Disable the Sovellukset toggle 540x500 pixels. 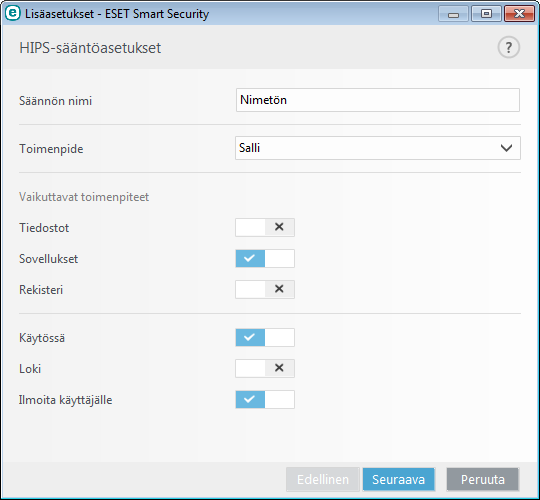265,258
